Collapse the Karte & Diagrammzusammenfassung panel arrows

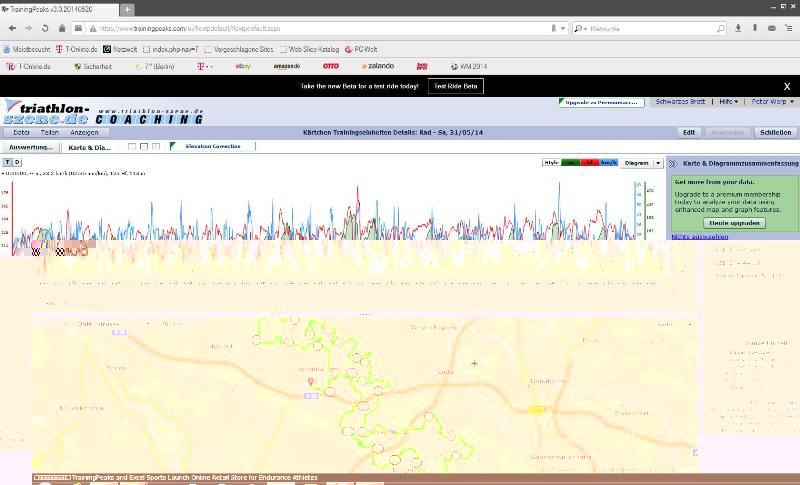click(x=672, y=162)
